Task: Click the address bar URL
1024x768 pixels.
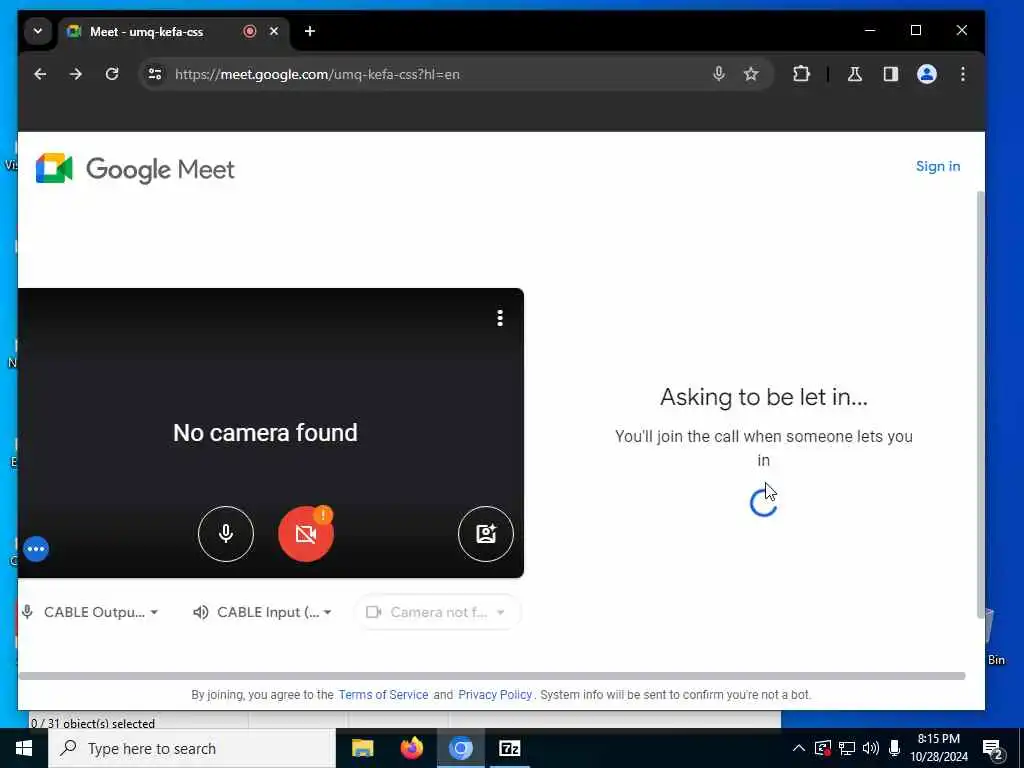Action: coord(317,74)
